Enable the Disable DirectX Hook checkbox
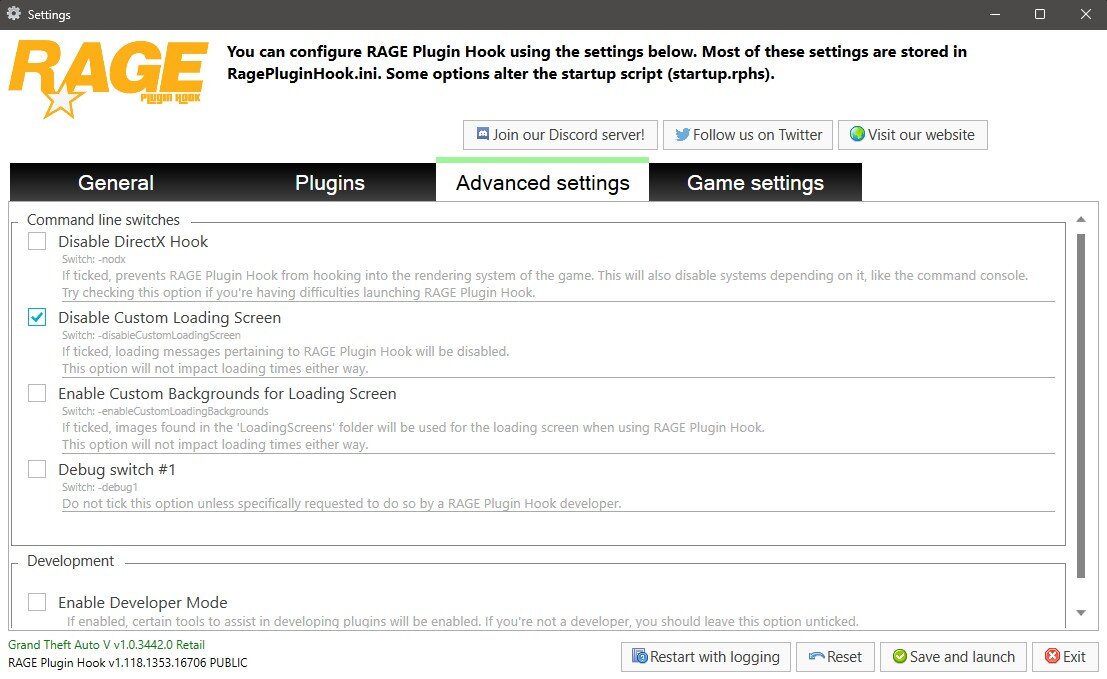The image size is (1107, 679). [x=37, y=241]
